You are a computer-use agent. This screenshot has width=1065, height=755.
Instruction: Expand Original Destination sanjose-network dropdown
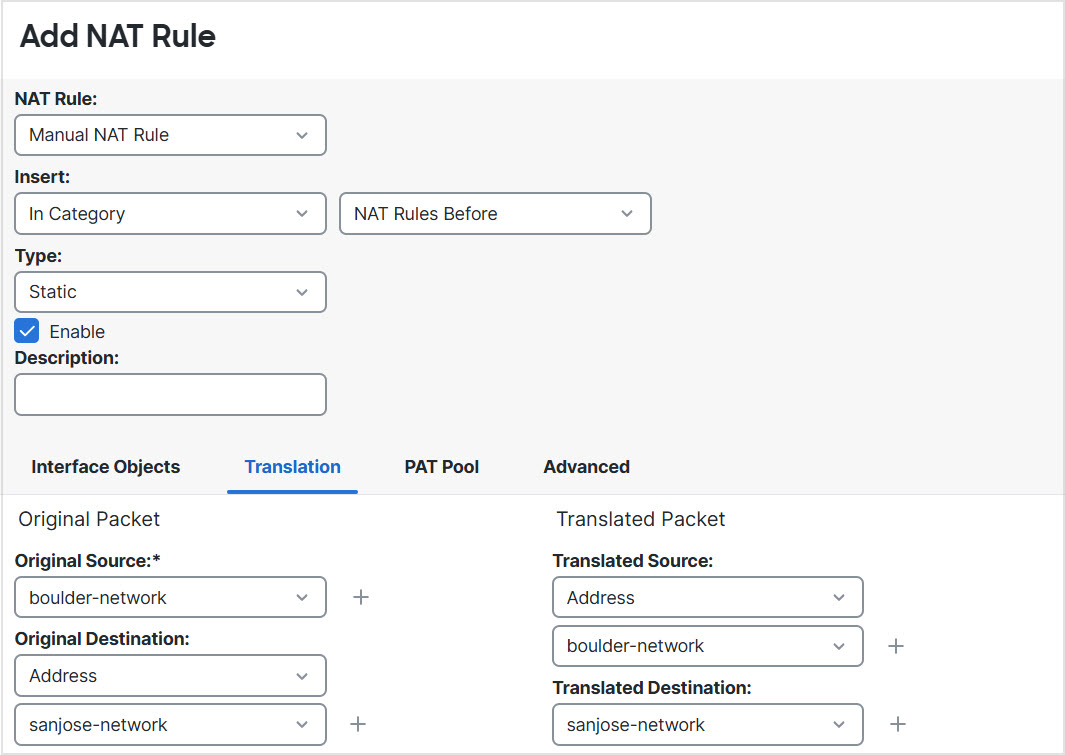170,725
